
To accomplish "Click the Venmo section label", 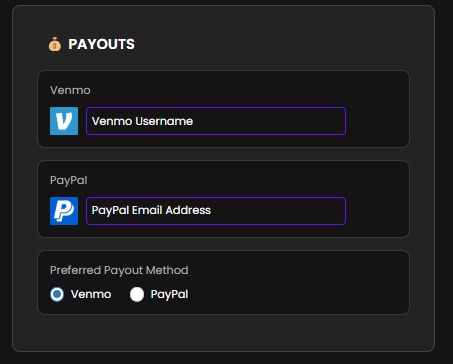I will (x=70, y=90).
